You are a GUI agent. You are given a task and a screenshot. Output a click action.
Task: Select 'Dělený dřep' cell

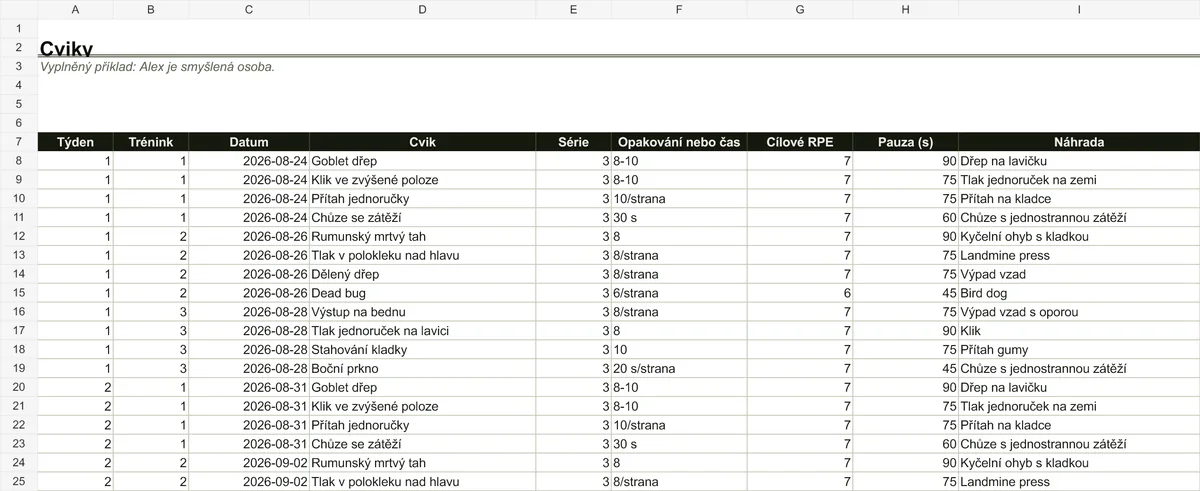click(x=422, y=274)
